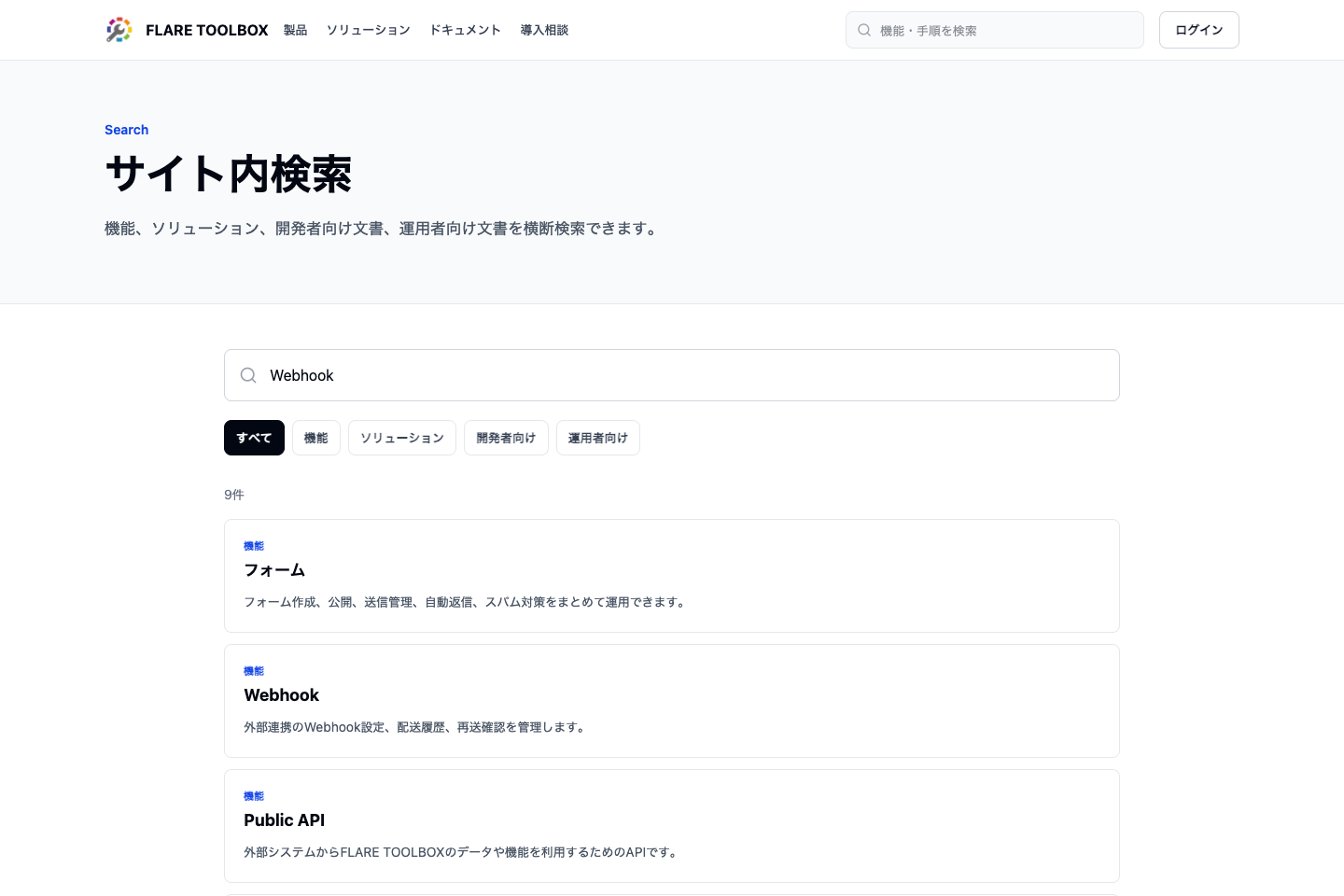Open the ドキュメント navigation item
The height and width of the screenshot is (896, 1344).
point(465,30)
